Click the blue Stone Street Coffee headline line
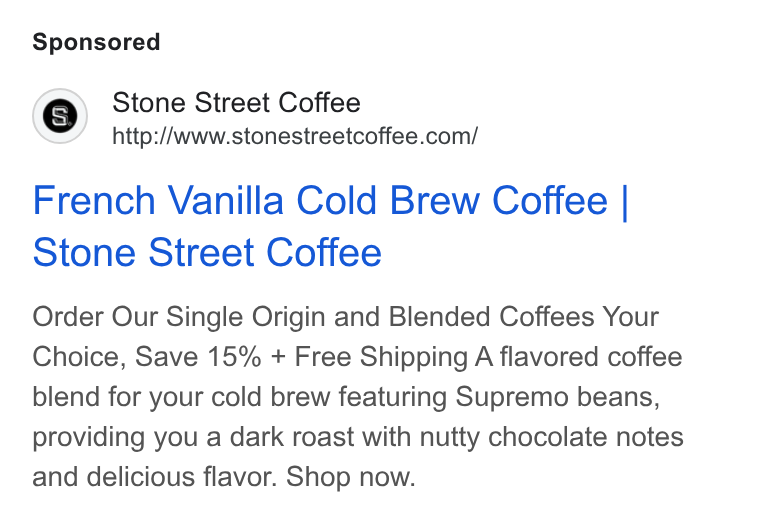This screenshot has width=760, height=518. (207, 252)
